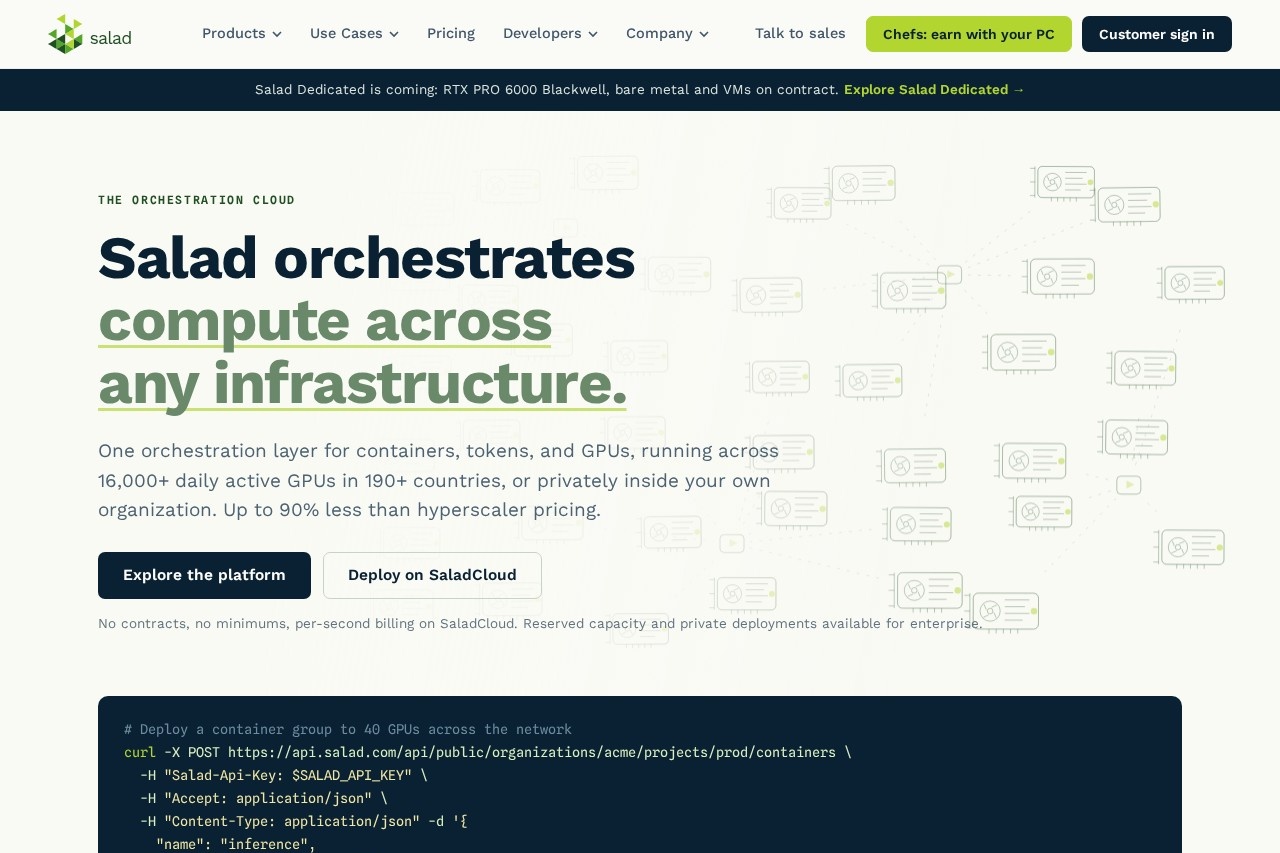
Task: Go to the Pricing page
Action: pos(451,33)
